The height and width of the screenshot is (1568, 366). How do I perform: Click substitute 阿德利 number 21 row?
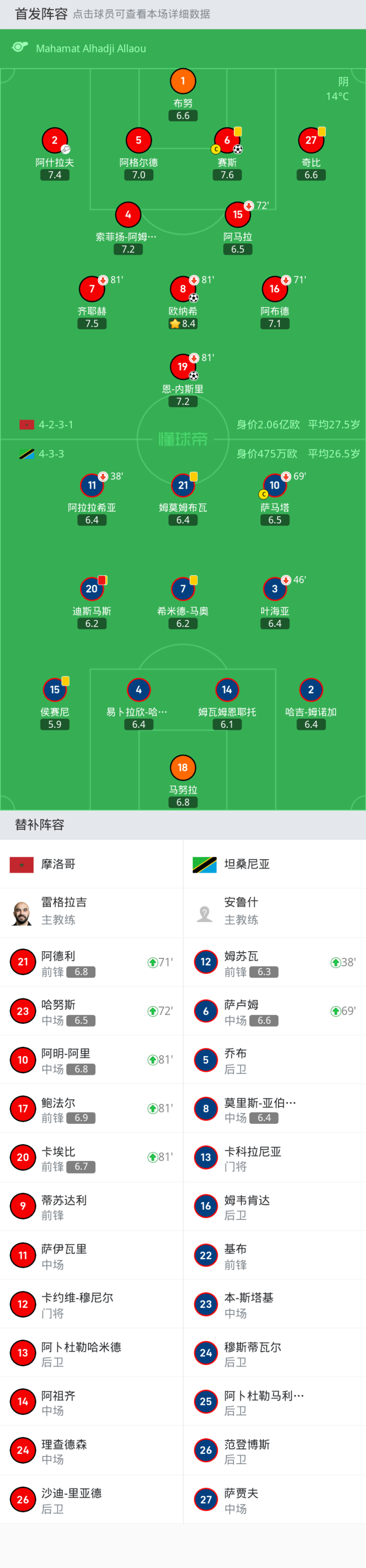(x=91, y=962)
